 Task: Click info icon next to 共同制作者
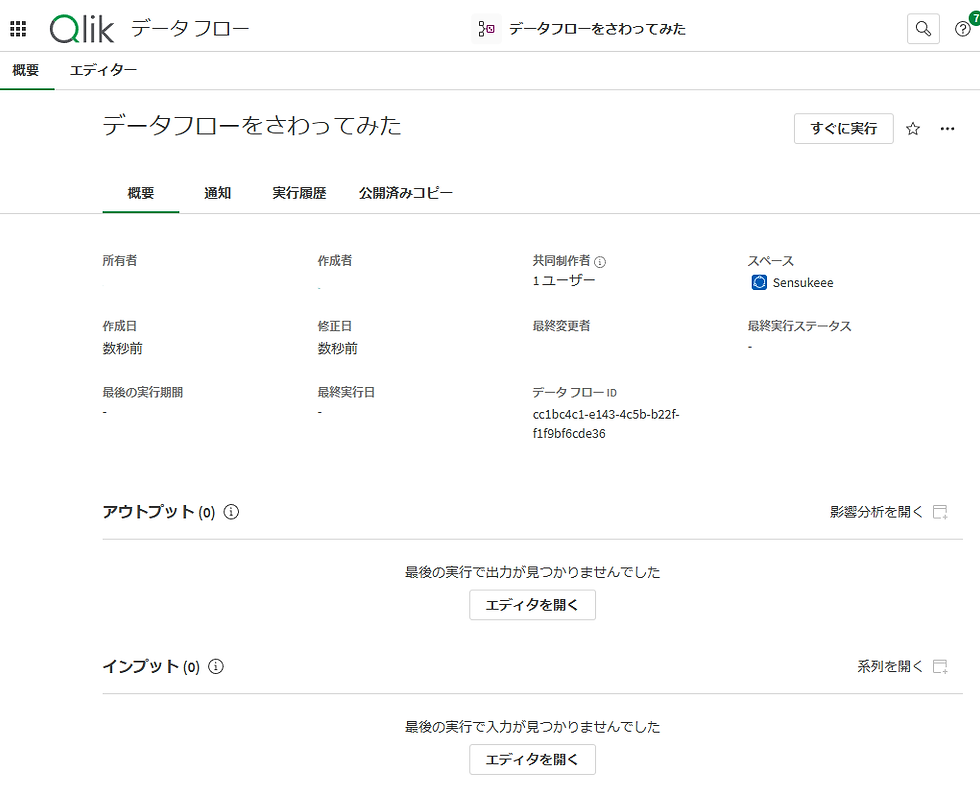point(600,262)
